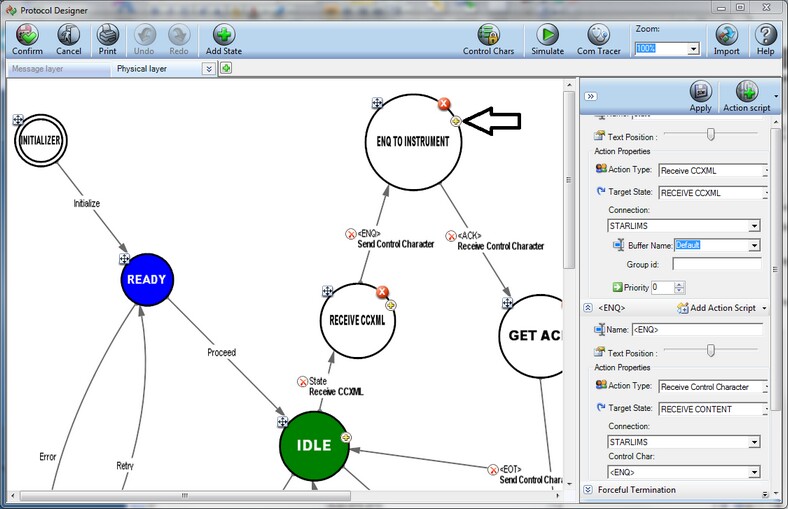Open Target State RECEIVE CCXML dropdown

pos(765,193)
